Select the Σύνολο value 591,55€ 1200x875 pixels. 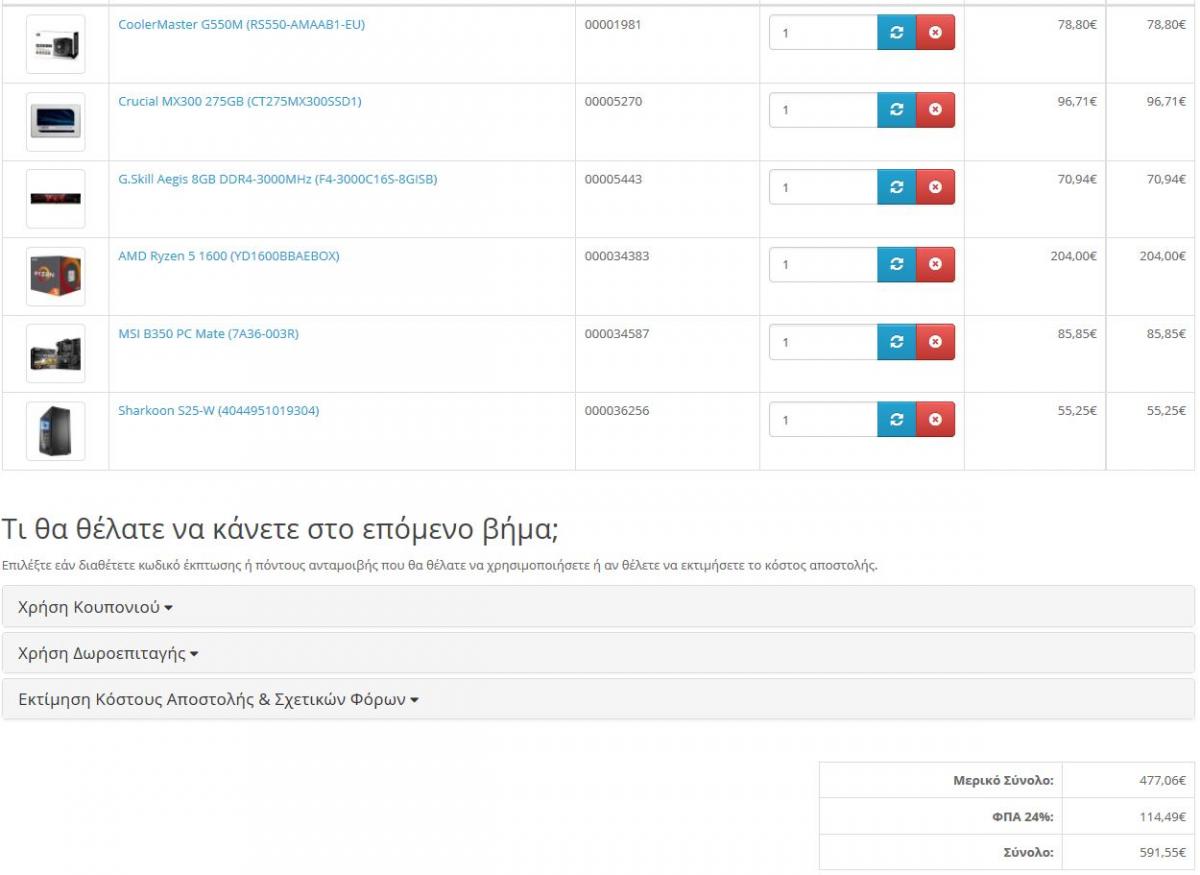pos(1162,853)
